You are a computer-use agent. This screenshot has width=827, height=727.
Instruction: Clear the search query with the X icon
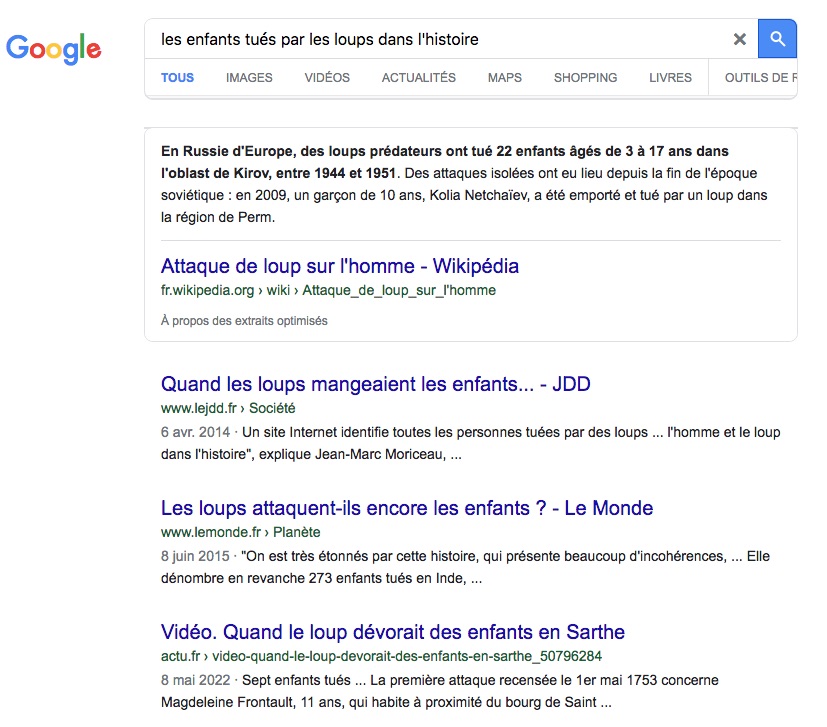(739, 39)
